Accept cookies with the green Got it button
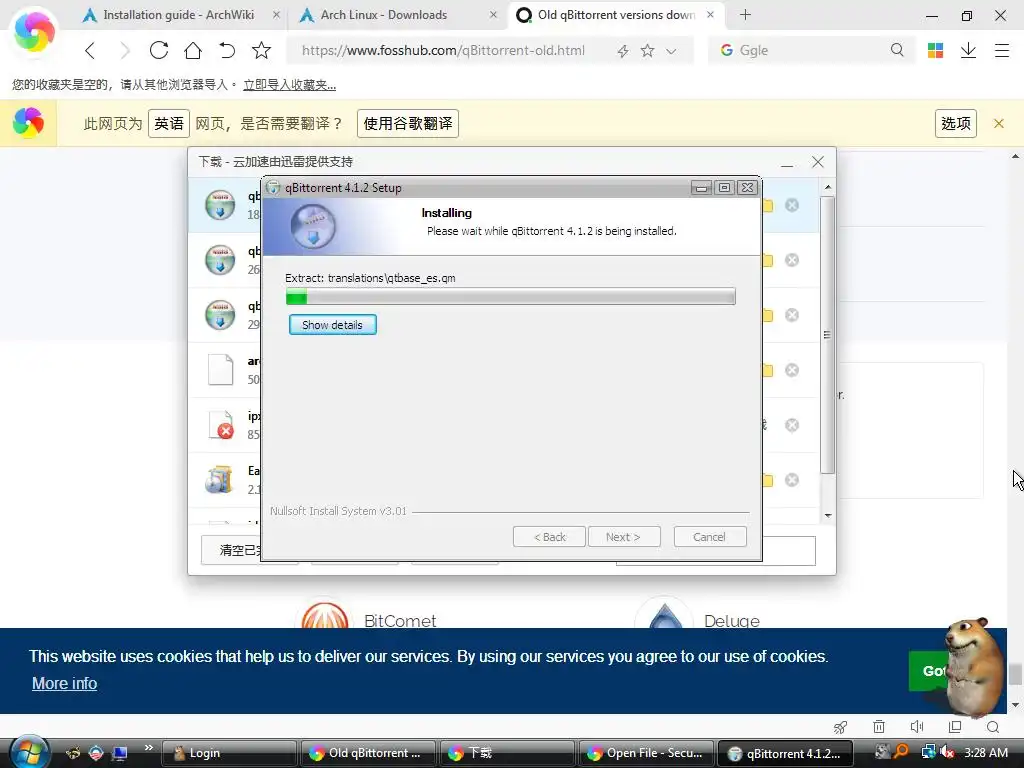Image resolution: width=1024 pixels, height=768 pixels. pyautogui.click(x=928, y=671)
